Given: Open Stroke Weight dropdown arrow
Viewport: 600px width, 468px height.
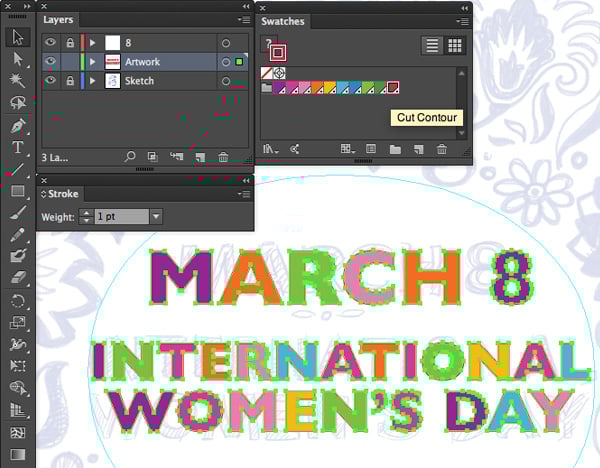Looking at the screenshot, I should tap(156, 217).
